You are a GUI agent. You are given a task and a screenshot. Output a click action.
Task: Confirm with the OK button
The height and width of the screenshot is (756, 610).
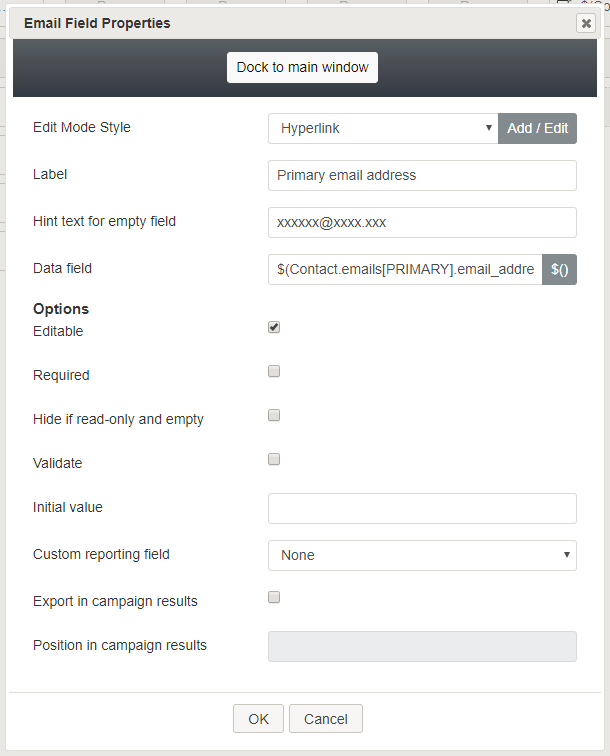(x=258, y=719)
